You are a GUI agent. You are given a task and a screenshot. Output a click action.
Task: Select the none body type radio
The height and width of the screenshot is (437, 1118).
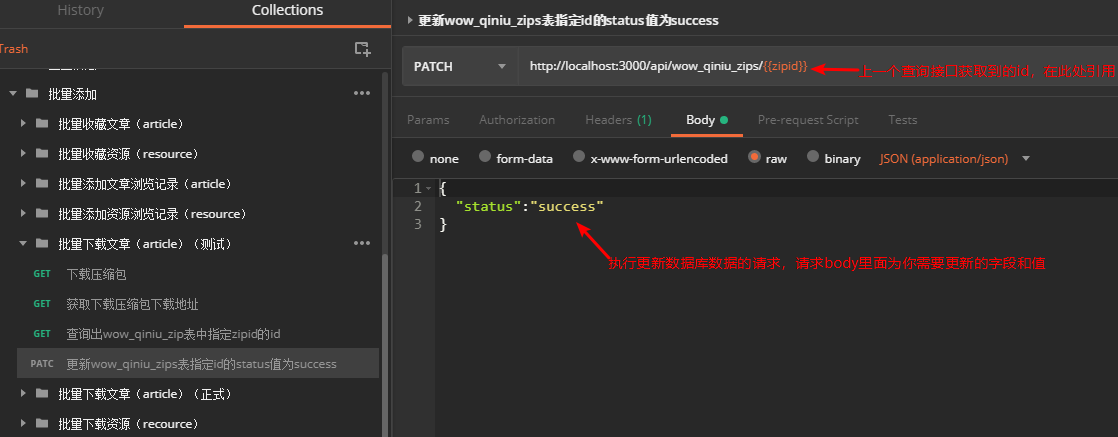pos(418,157)
